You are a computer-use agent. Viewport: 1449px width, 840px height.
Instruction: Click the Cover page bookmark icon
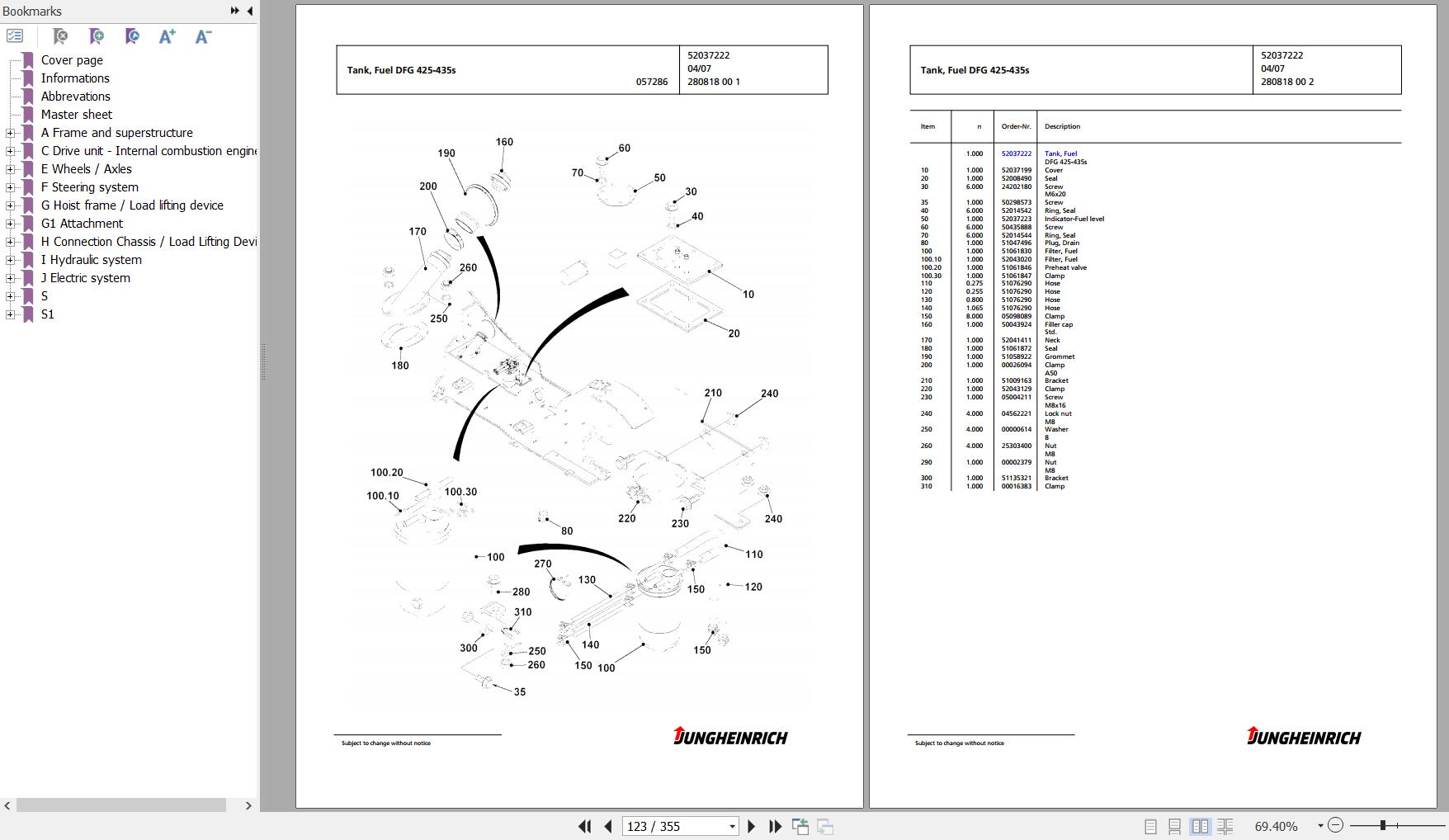tap(28, 60)
